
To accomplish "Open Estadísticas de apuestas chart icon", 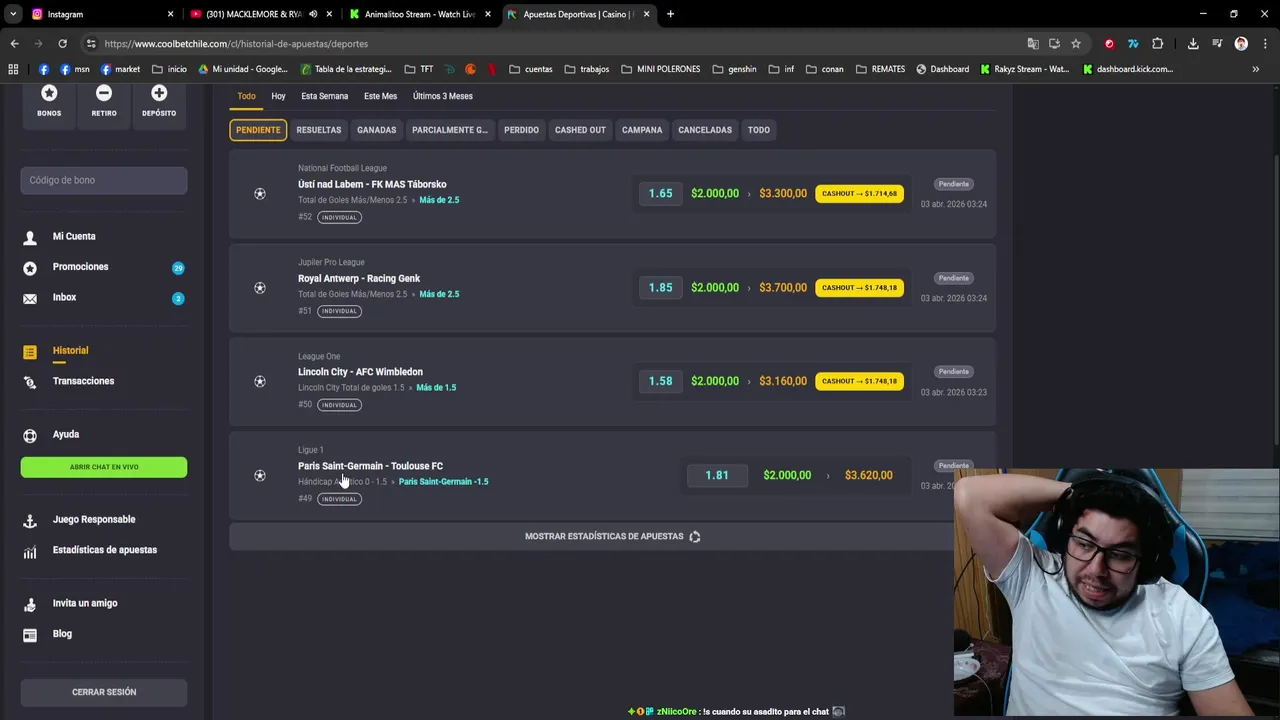I will pyautogui.click(x=30, y=551).
